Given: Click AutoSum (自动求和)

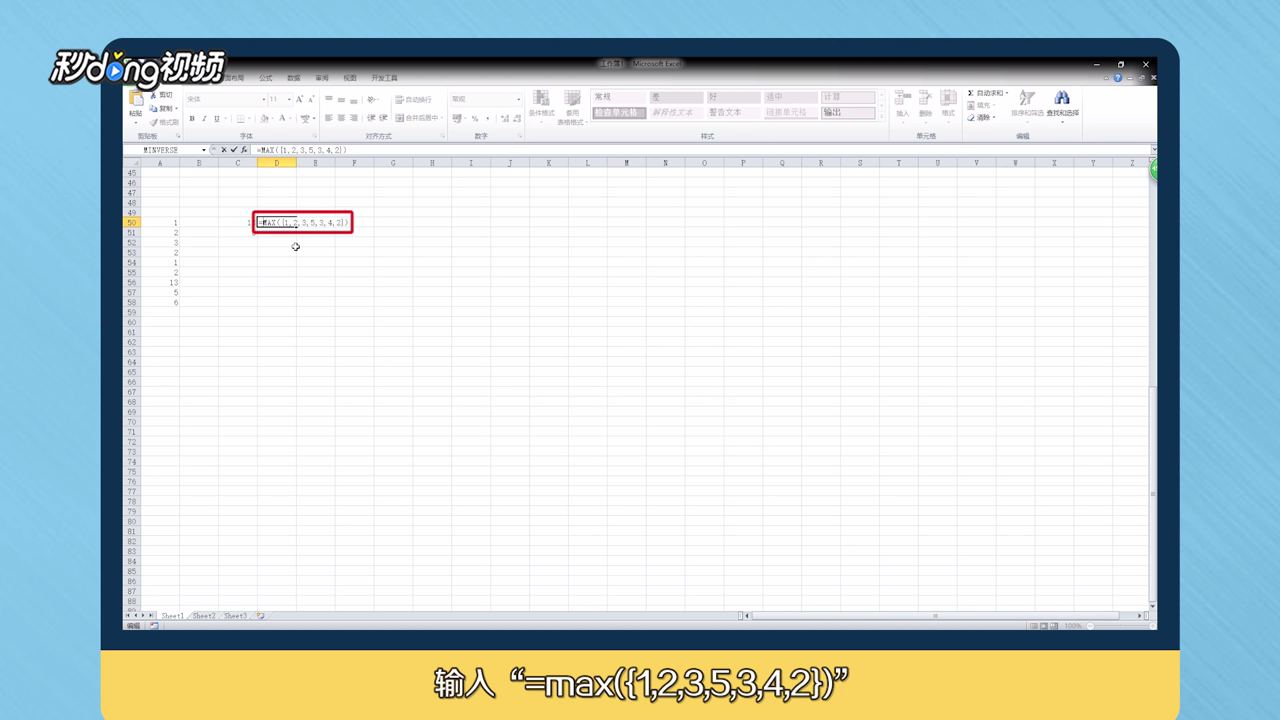Looking at the screenshot, I should tap(987, 93).
